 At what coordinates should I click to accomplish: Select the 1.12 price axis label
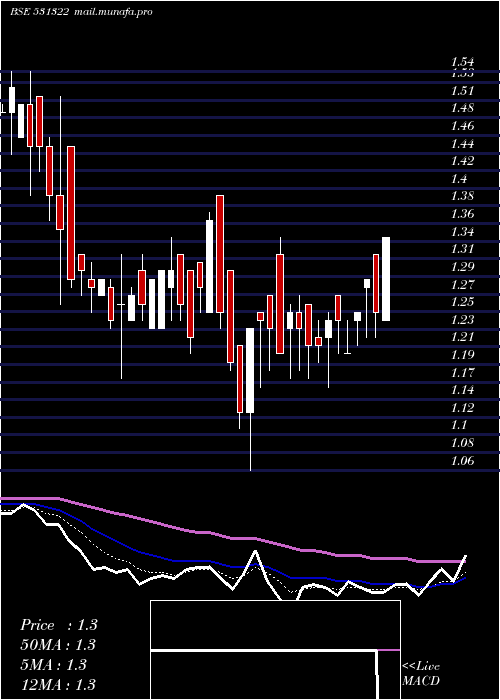[462, 408]
